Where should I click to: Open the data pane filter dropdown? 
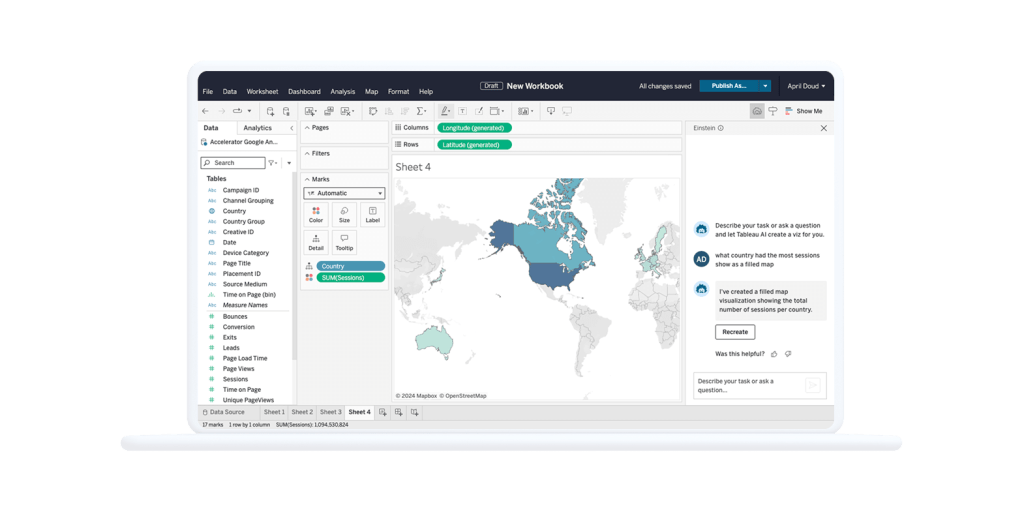[273, 163]
